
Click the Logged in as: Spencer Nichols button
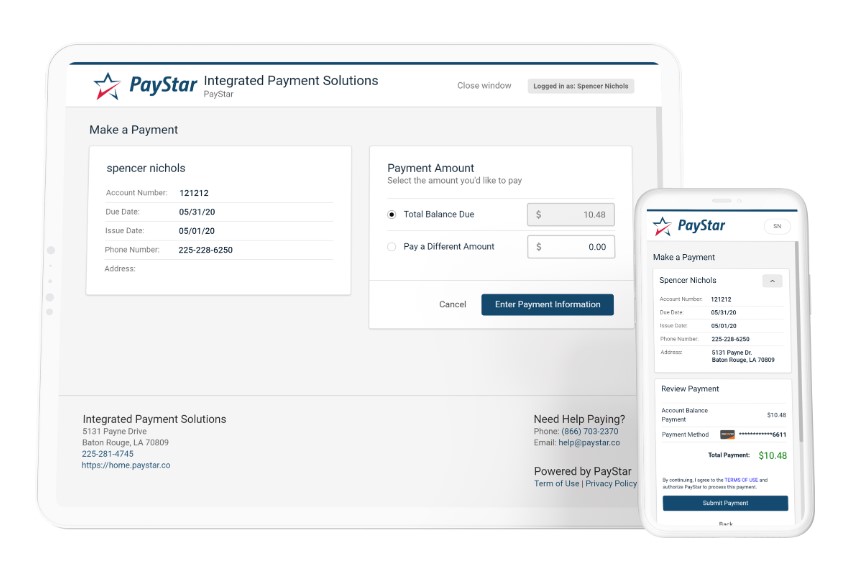[x=581, y=86]
